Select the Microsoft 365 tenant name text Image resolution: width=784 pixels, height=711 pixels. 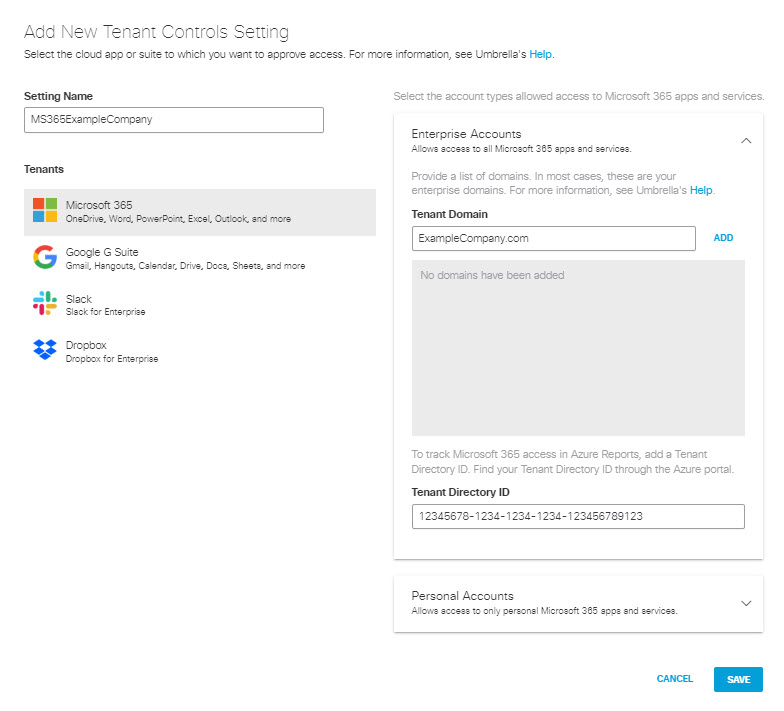coord(99,205)
